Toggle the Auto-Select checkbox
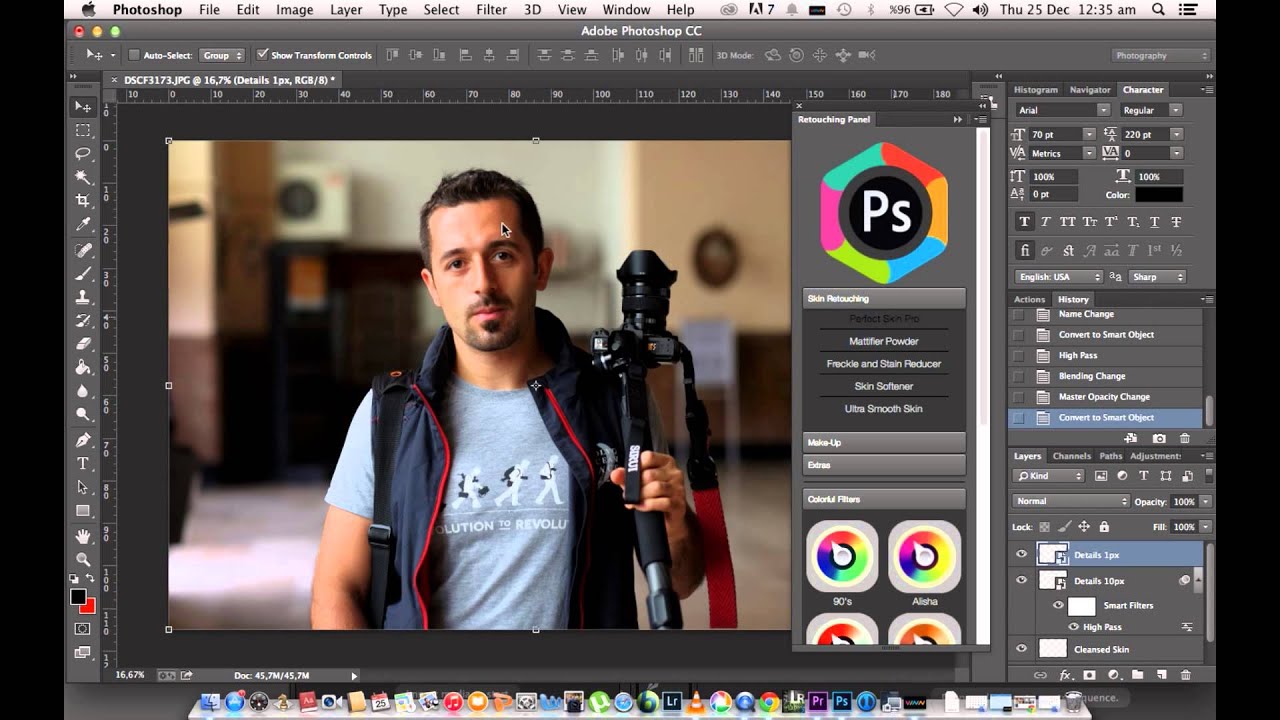 (134, 55)
